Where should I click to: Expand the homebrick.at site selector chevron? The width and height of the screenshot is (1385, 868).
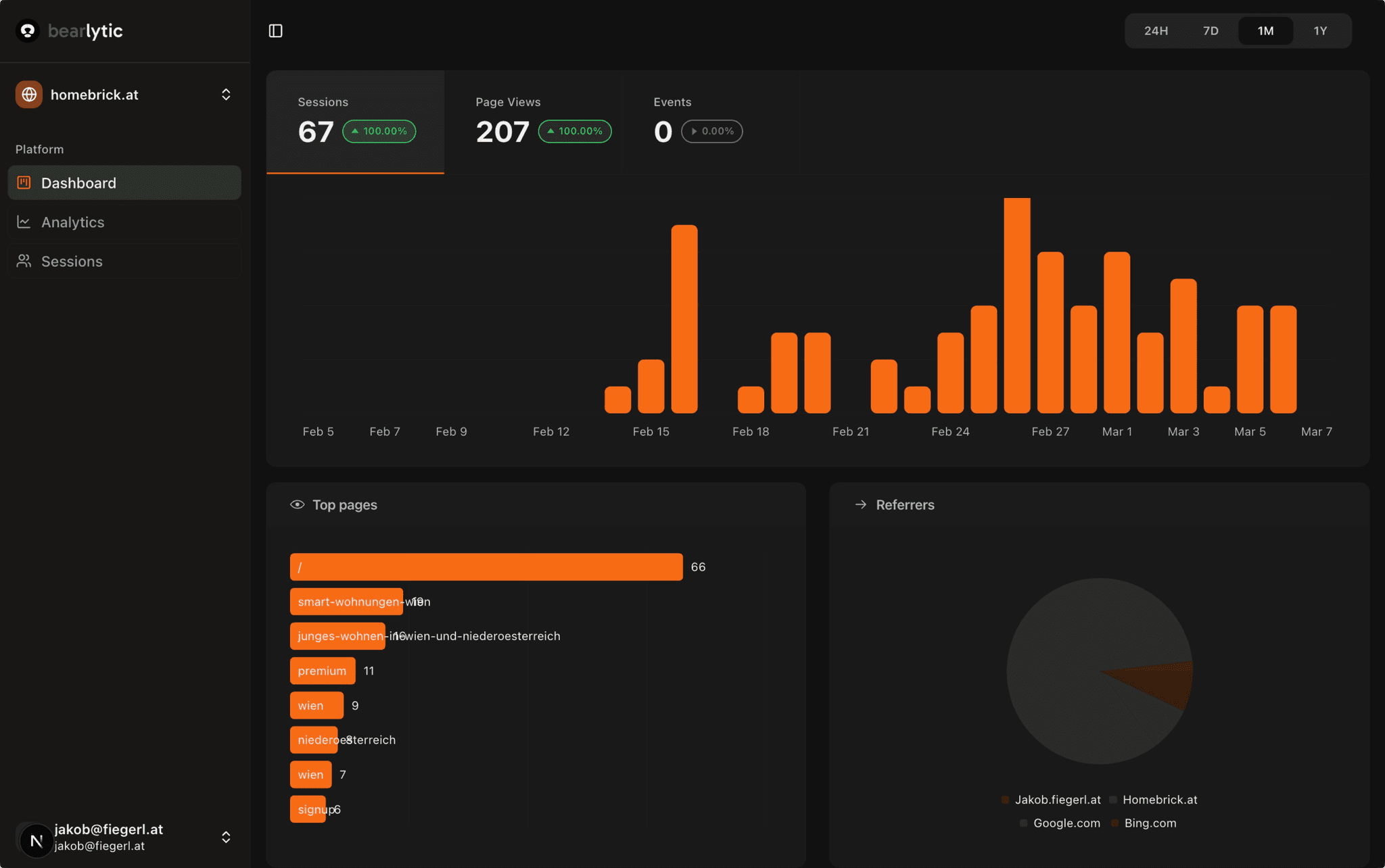click(226, 95)
